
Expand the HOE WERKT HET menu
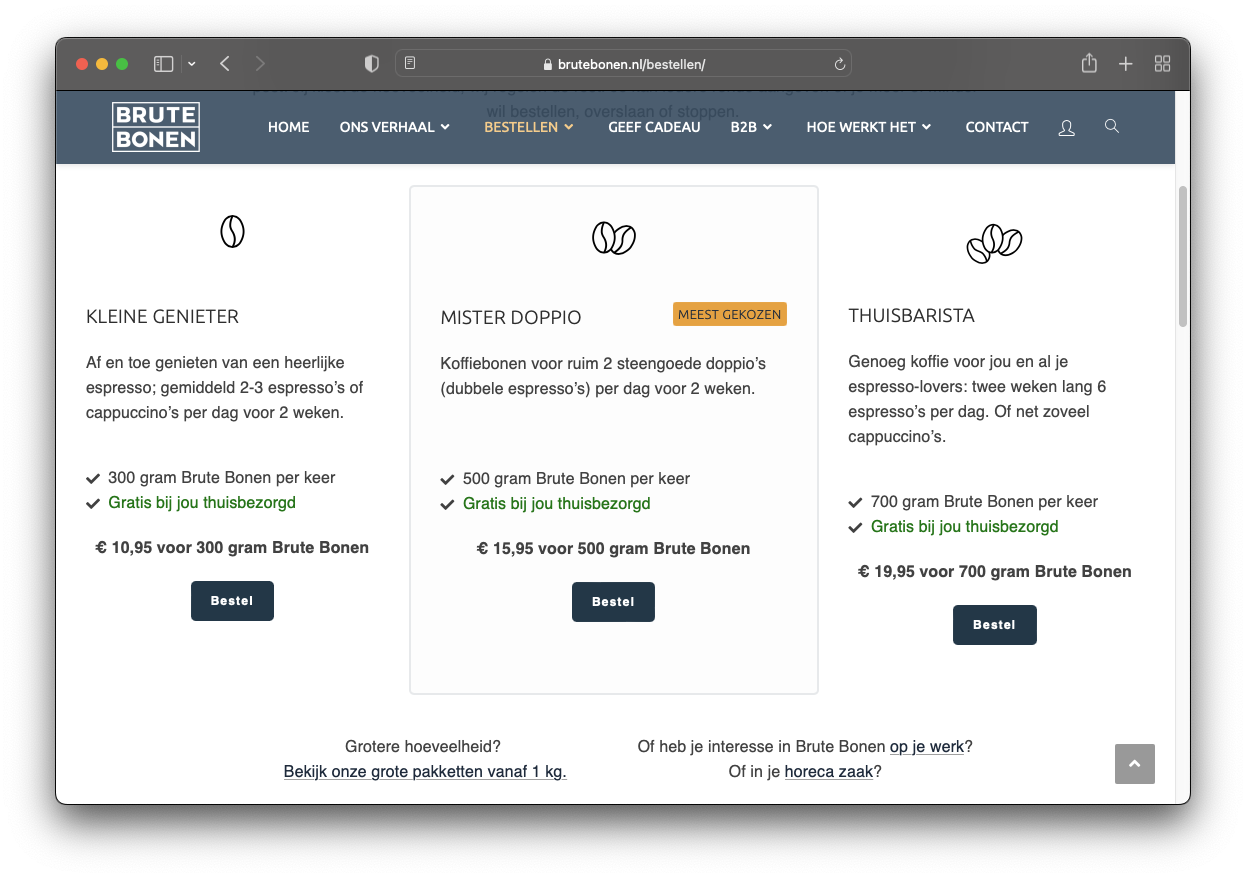869,127
